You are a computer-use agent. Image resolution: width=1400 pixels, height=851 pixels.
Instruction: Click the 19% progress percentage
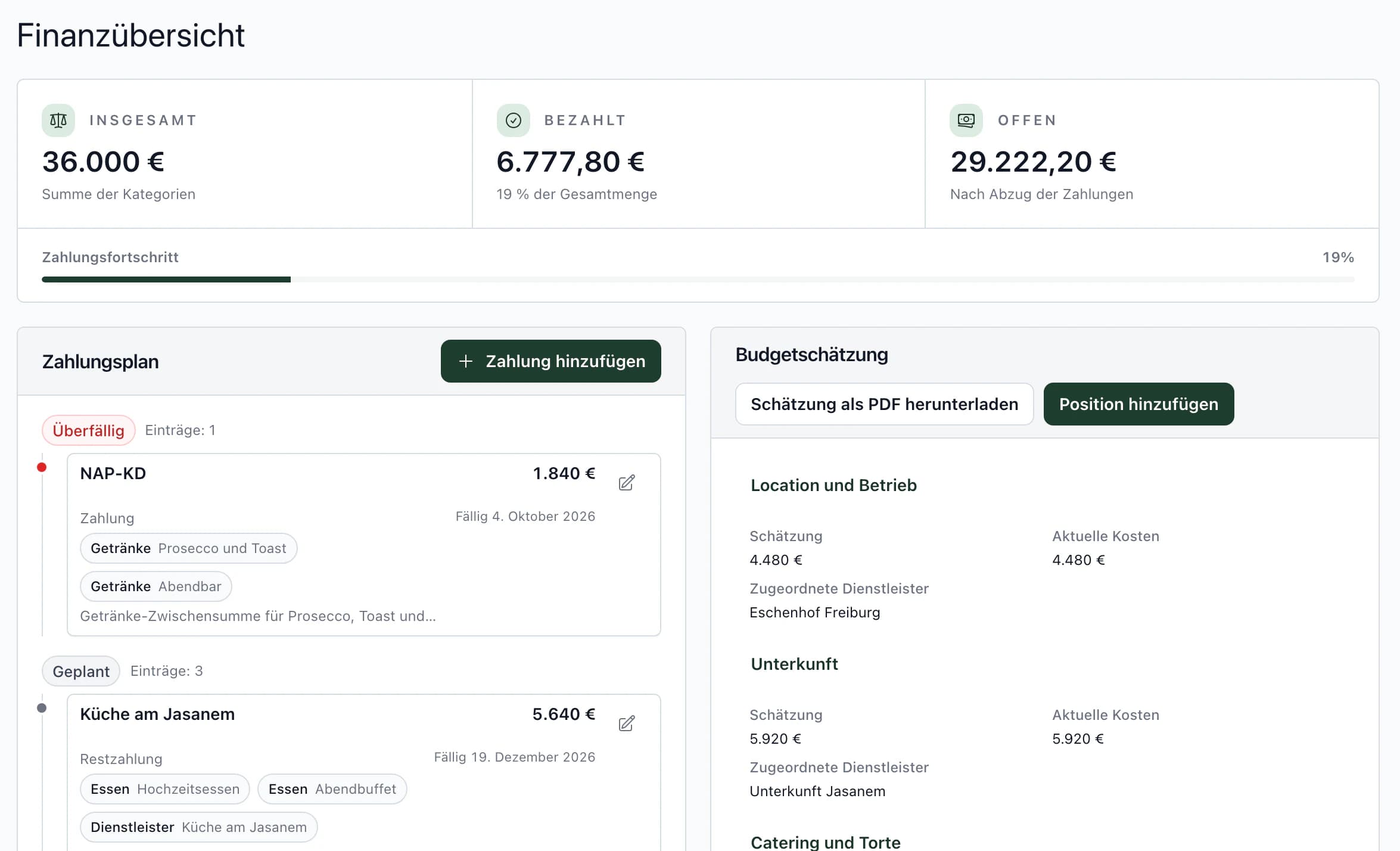pos(1338,257)
